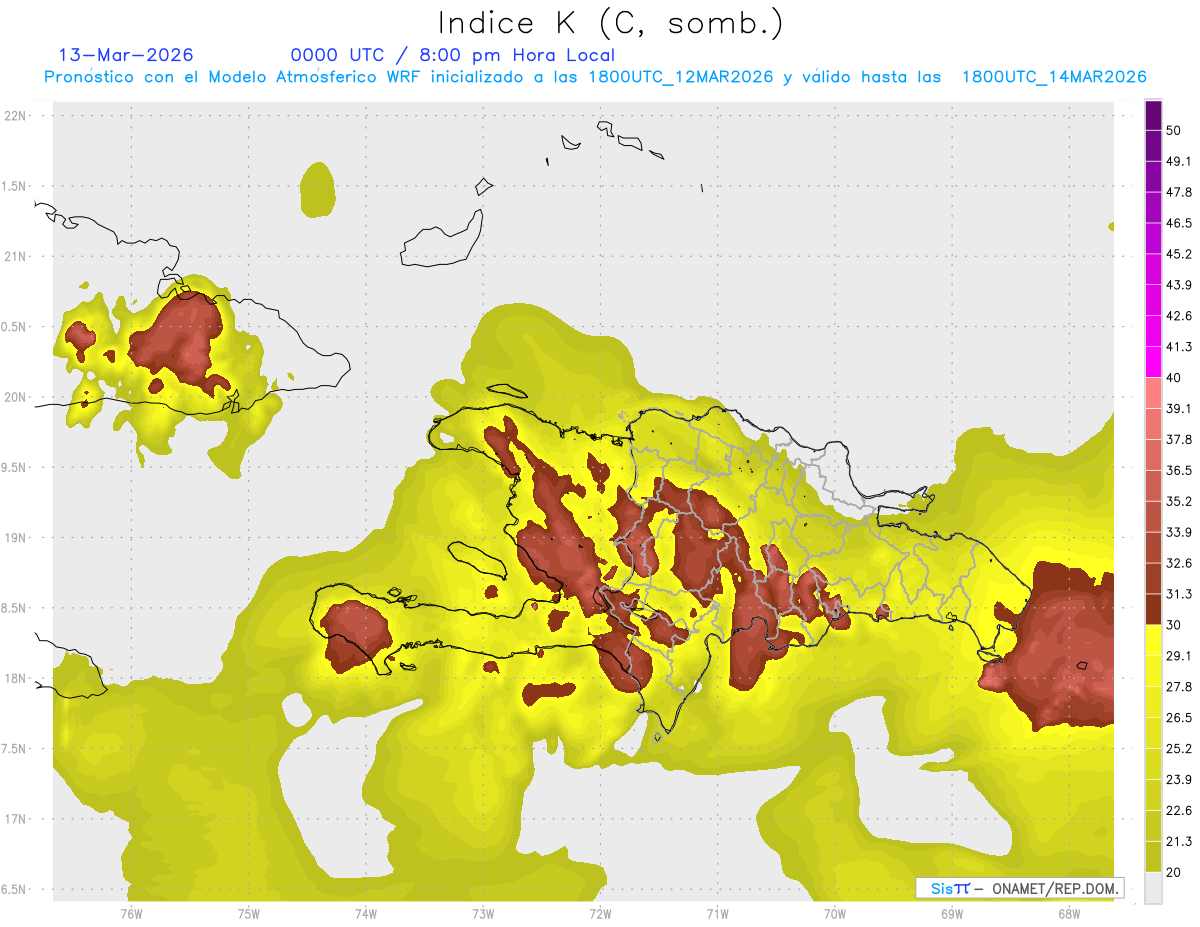Viewport: 1200px width, 927px height.
Task: Click the color bar label '27.8'
Action: [x=1179, y=687]
